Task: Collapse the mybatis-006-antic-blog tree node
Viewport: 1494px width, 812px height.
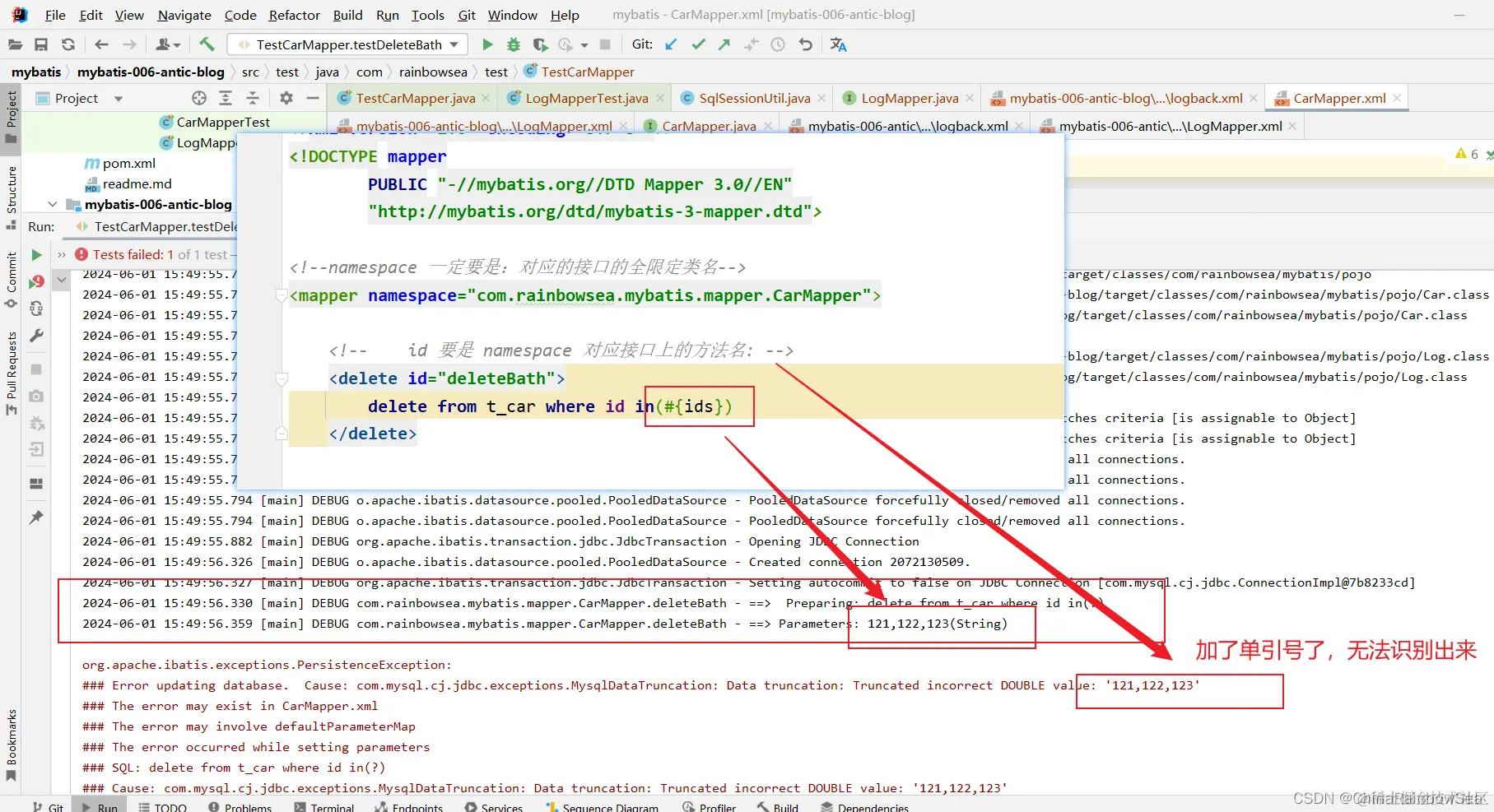Action: (53, 204)
